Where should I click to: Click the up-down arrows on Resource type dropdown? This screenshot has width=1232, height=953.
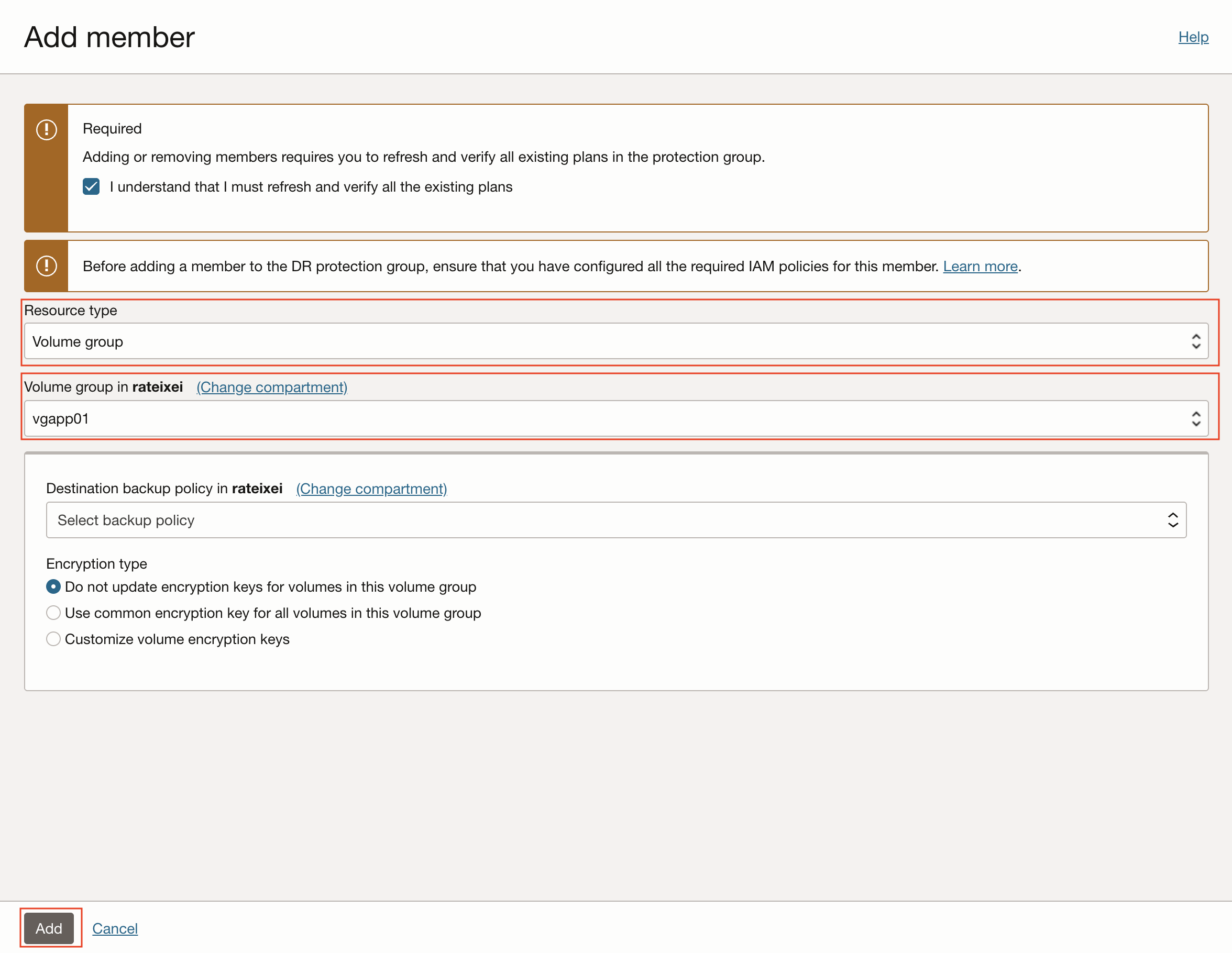click(1195, 341)
